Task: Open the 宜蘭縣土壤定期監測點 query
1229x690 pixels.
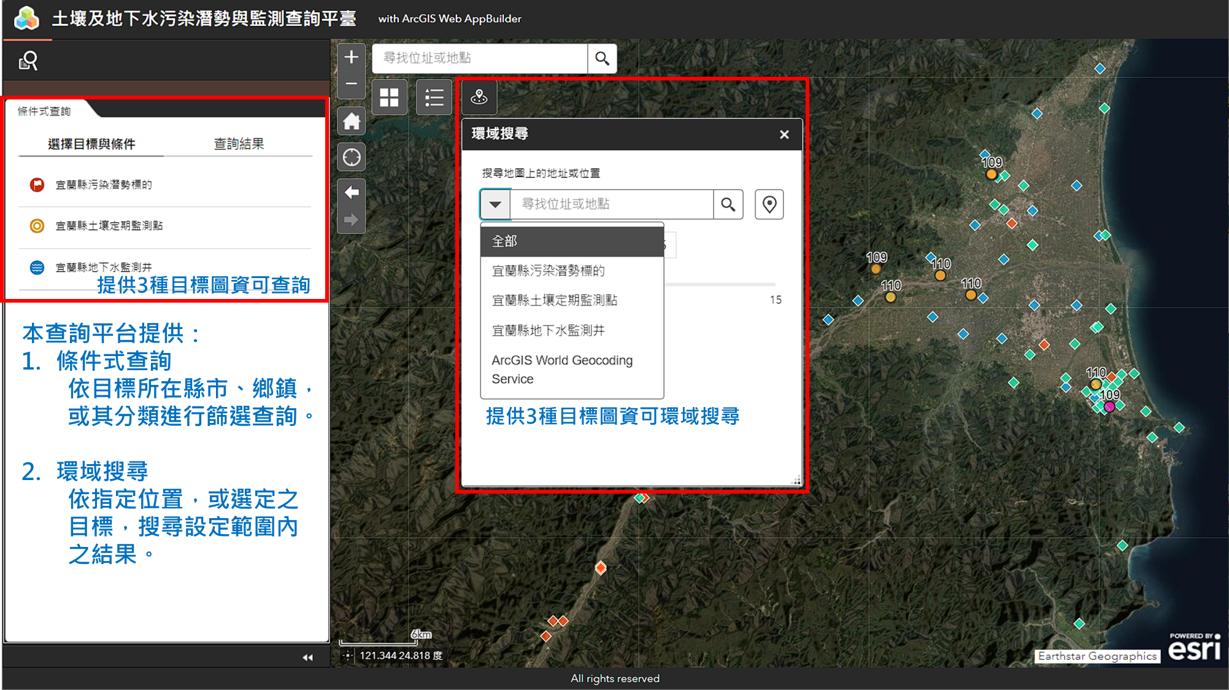Action: 109,226
